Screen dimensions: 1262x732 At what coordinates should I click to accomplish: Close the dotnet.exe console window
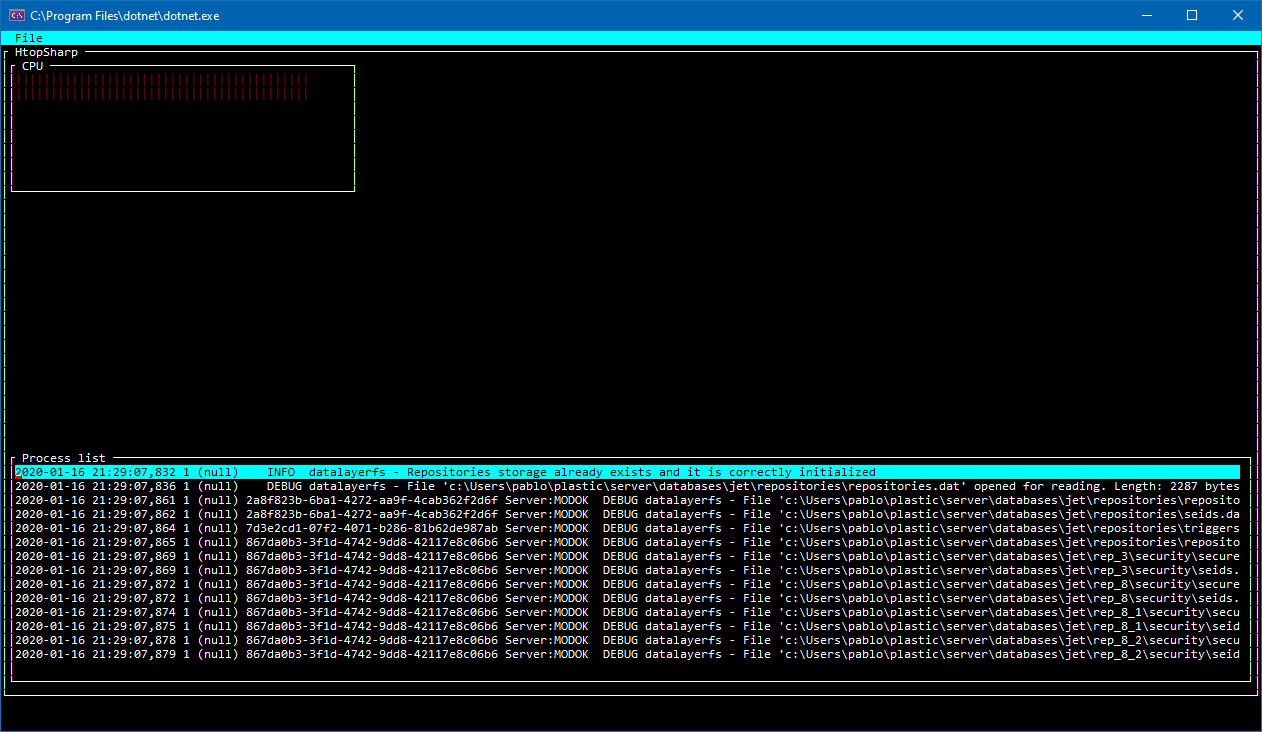click(1238, 15)
